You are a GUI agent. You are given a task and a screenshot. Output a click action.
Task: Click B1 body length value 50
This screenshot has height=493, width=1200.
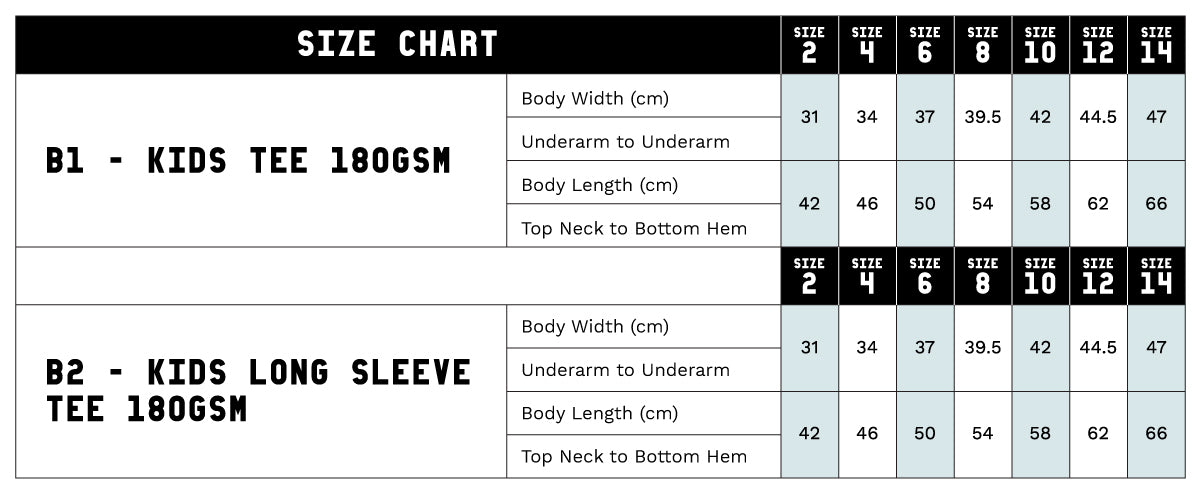pyautogui.click(x=924, y=204)
